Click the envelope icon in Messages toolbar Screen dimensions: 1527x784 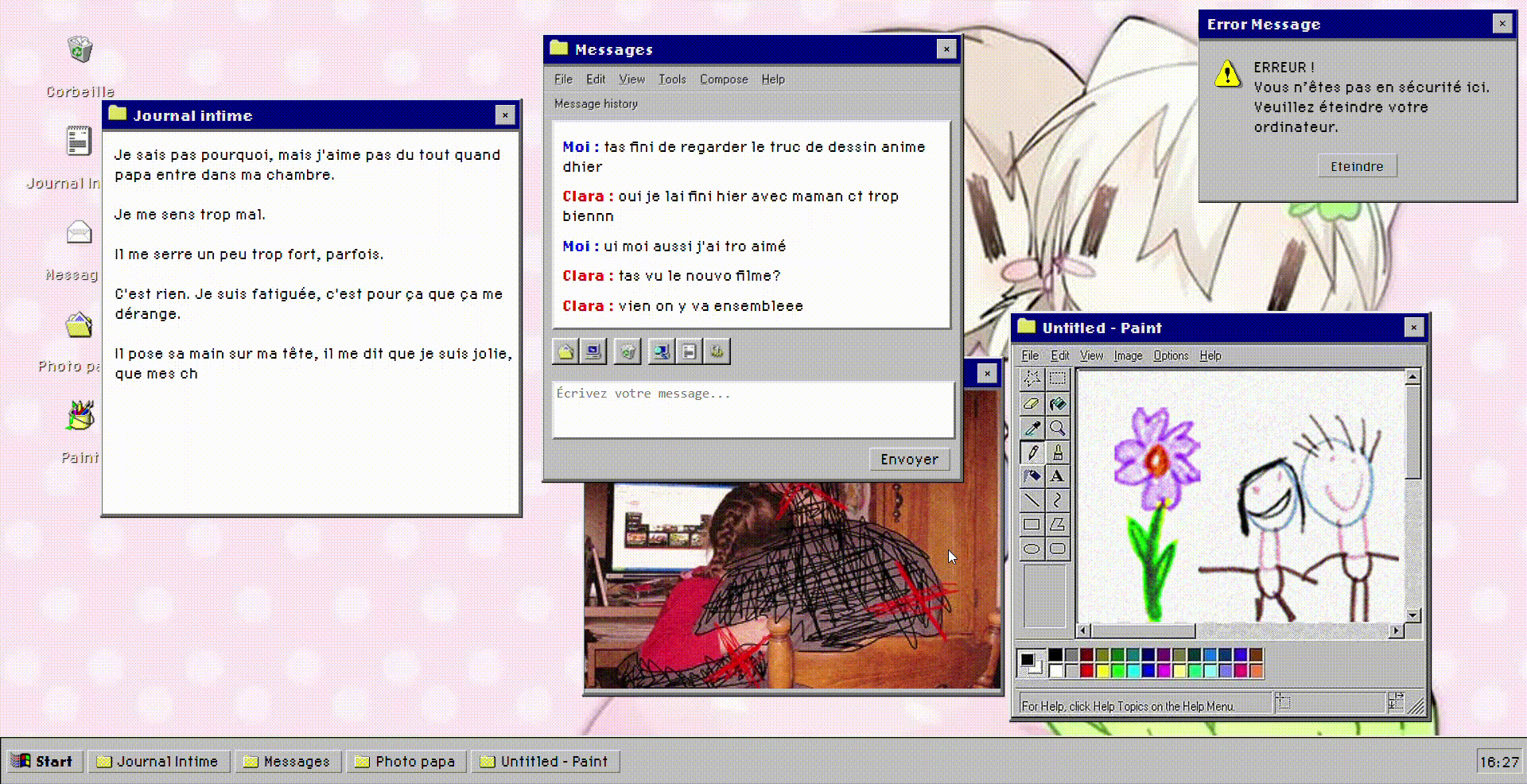[565, 351]
